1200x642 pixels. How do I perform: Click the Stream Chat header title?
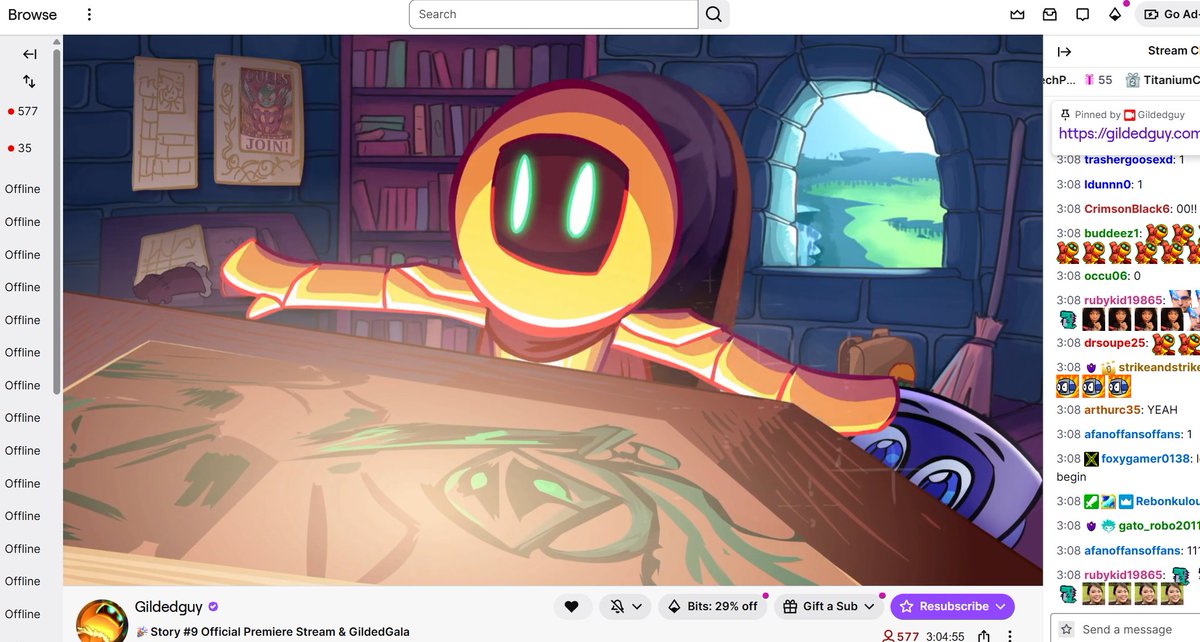tap(1173, 51)
